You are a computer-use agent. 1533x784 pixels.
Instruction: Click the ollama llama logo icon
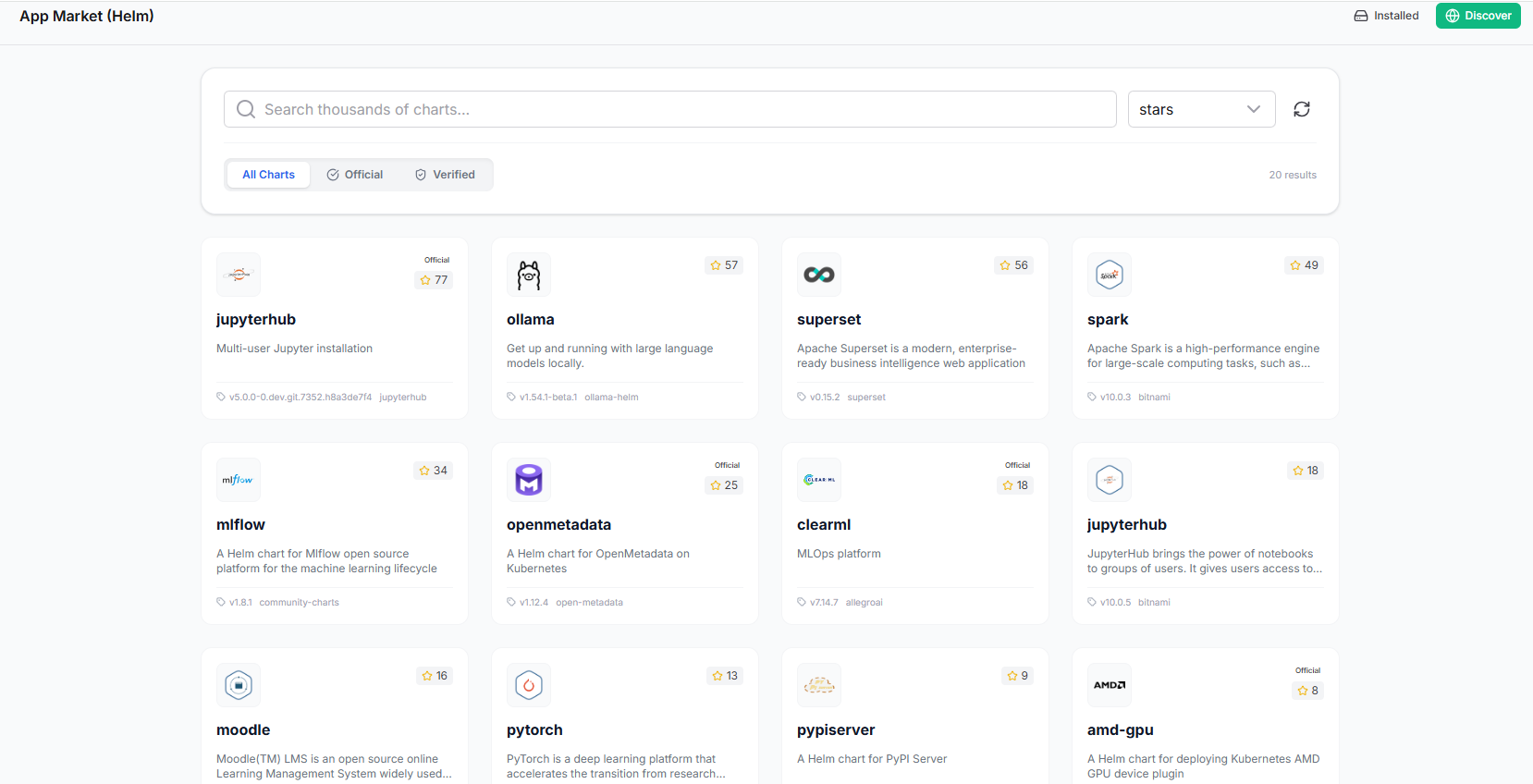click(x=529, y=275)
